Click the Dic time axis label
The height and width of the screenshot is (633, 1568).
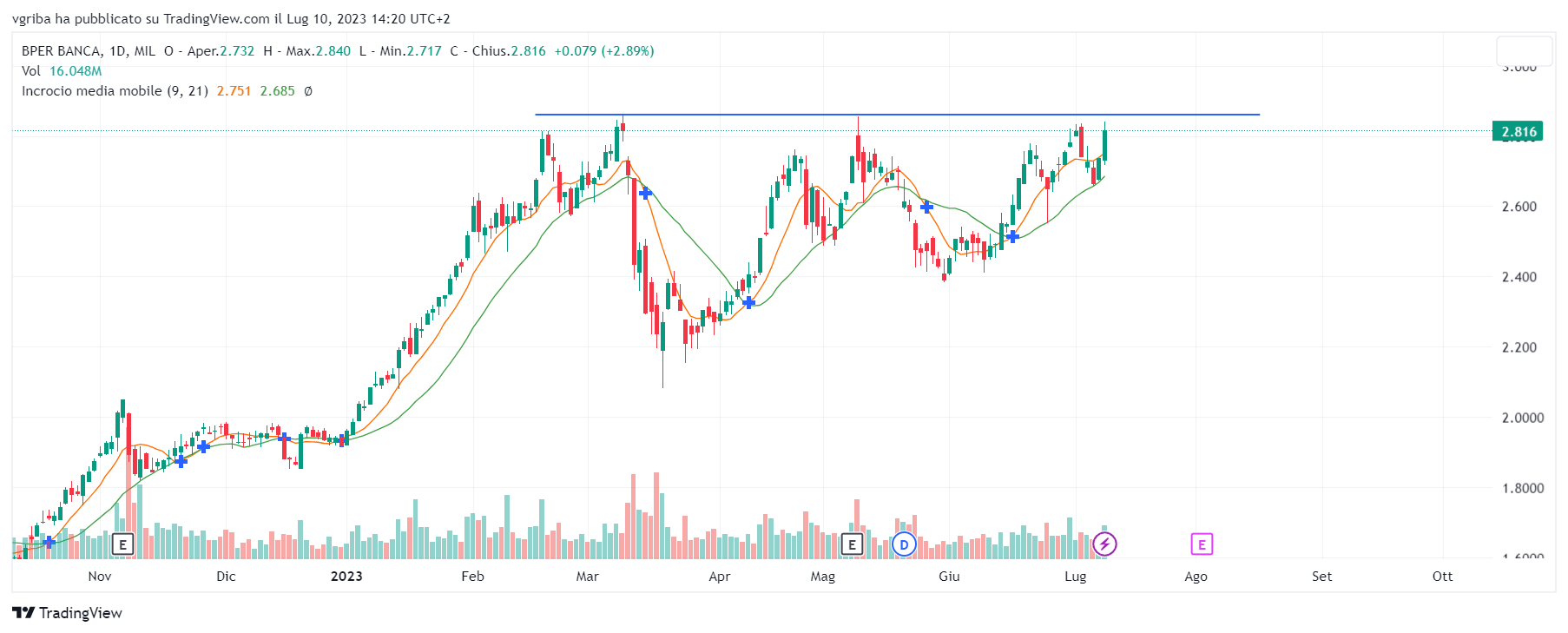(226, 577)
